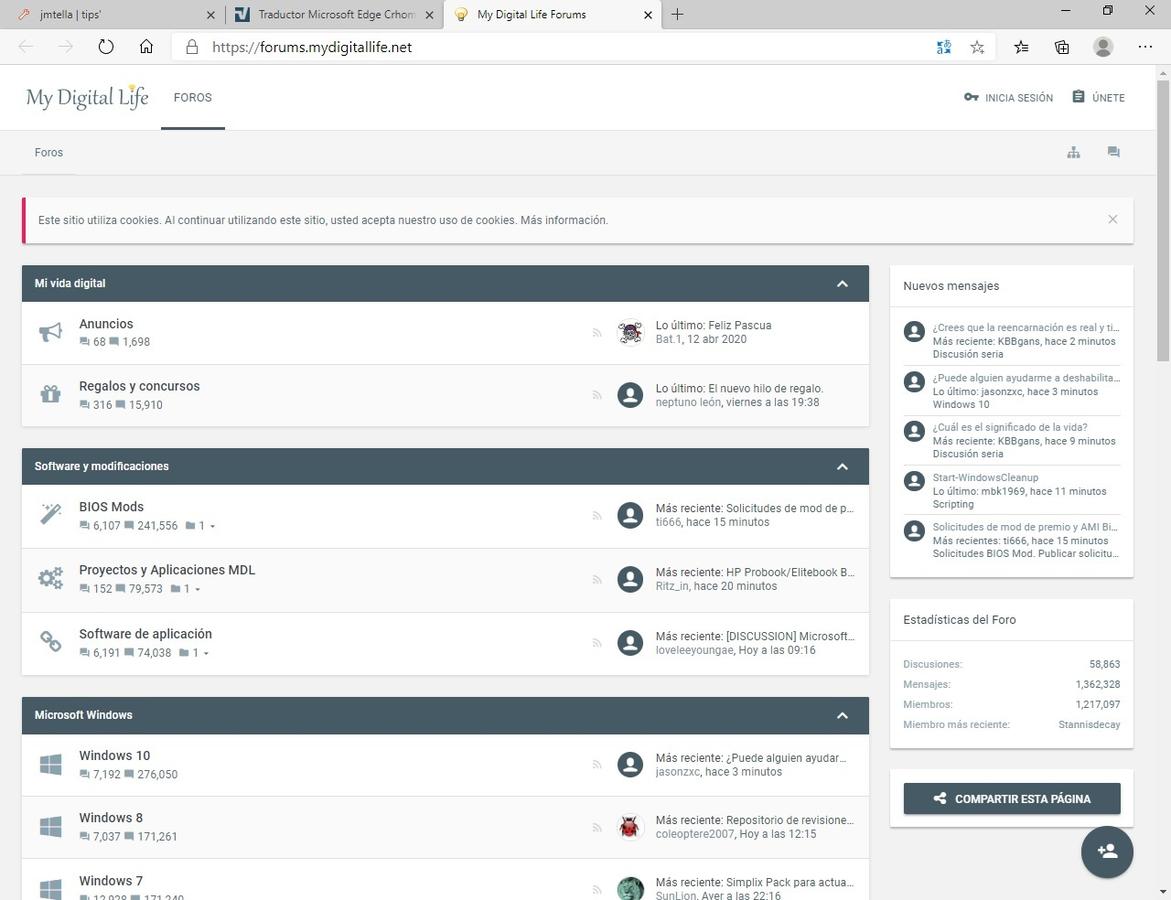1171x900 pixels.
Task: Click the RSS feed icon for Anuncios
Action: [597, 332]
